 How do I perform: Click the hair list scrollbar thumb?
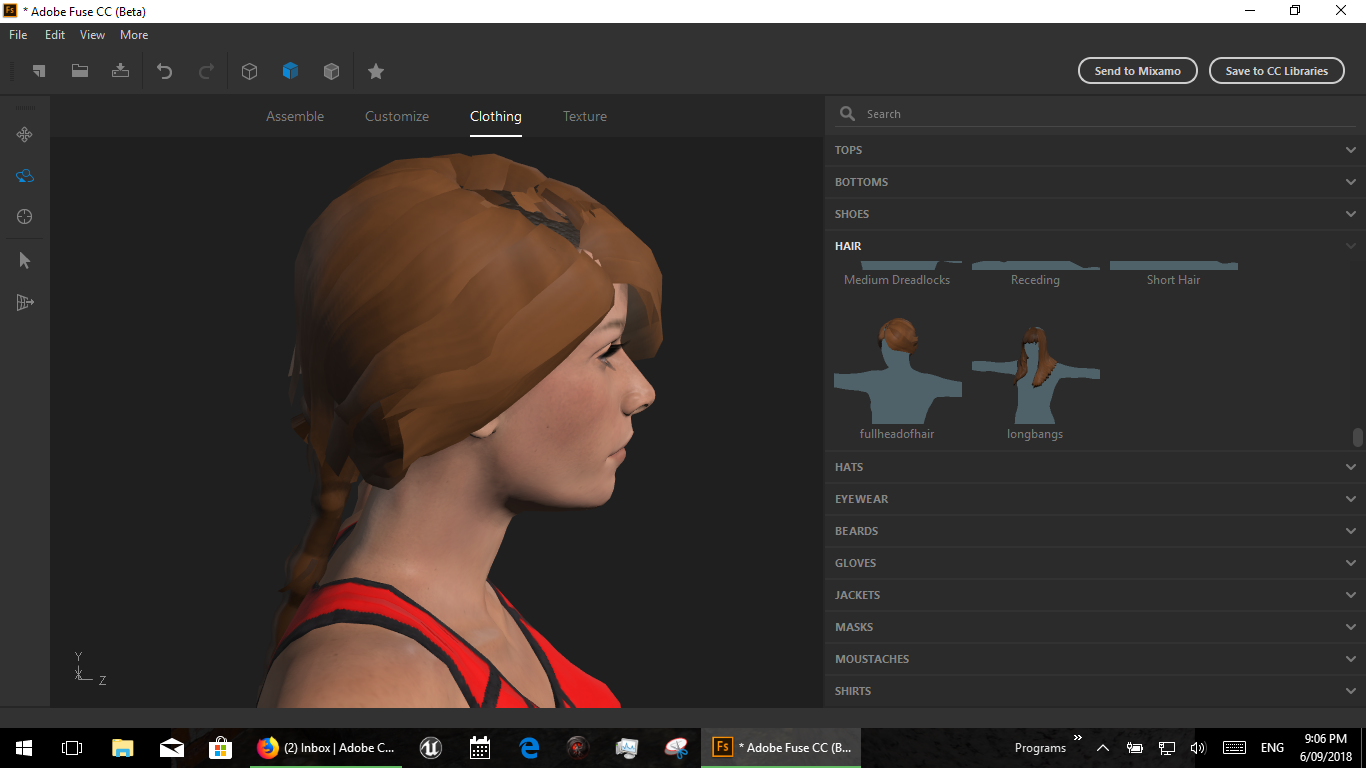click(x=1357, y=437)
